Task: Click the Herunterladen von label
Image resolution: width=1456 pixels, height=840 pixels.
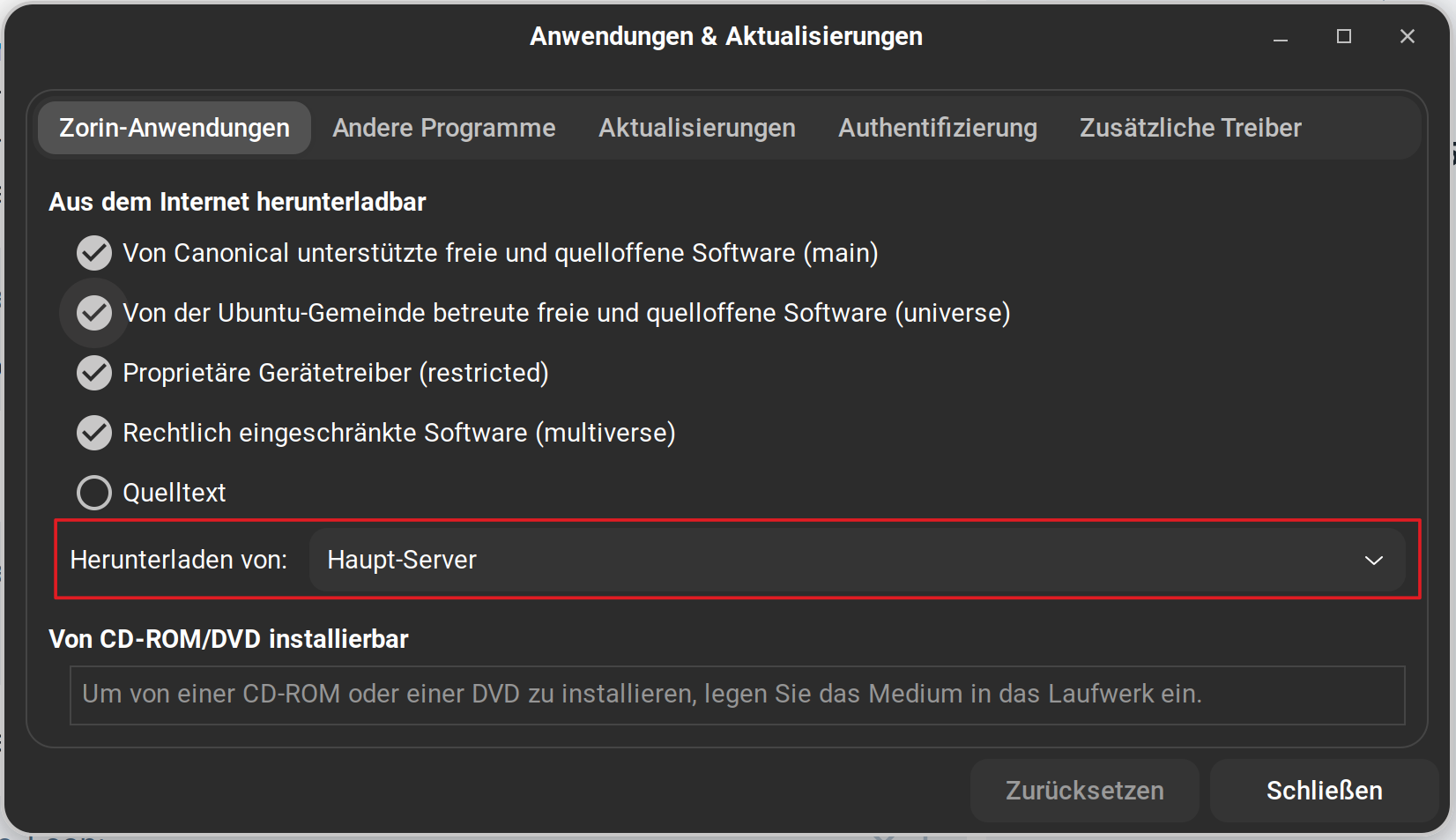Action: click(179, 560)
